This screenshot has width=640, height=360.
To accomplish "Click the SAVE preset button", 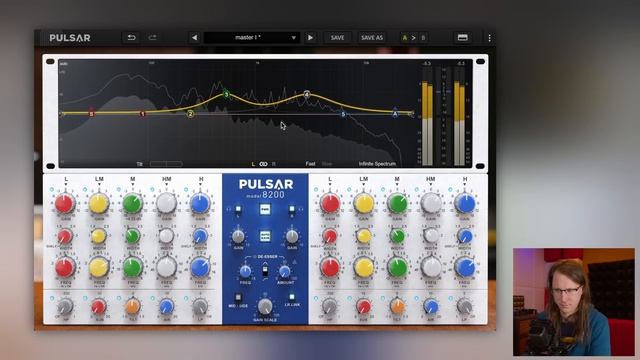I will pos(337,38).
